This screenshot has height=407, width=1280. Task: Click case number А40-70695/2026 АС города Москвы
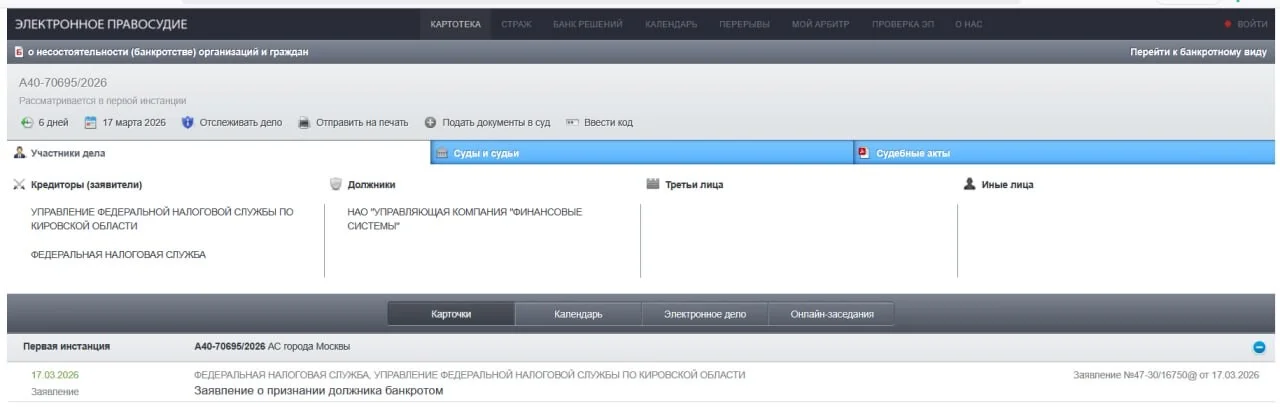pyautogui.click(x=272, y=347)
